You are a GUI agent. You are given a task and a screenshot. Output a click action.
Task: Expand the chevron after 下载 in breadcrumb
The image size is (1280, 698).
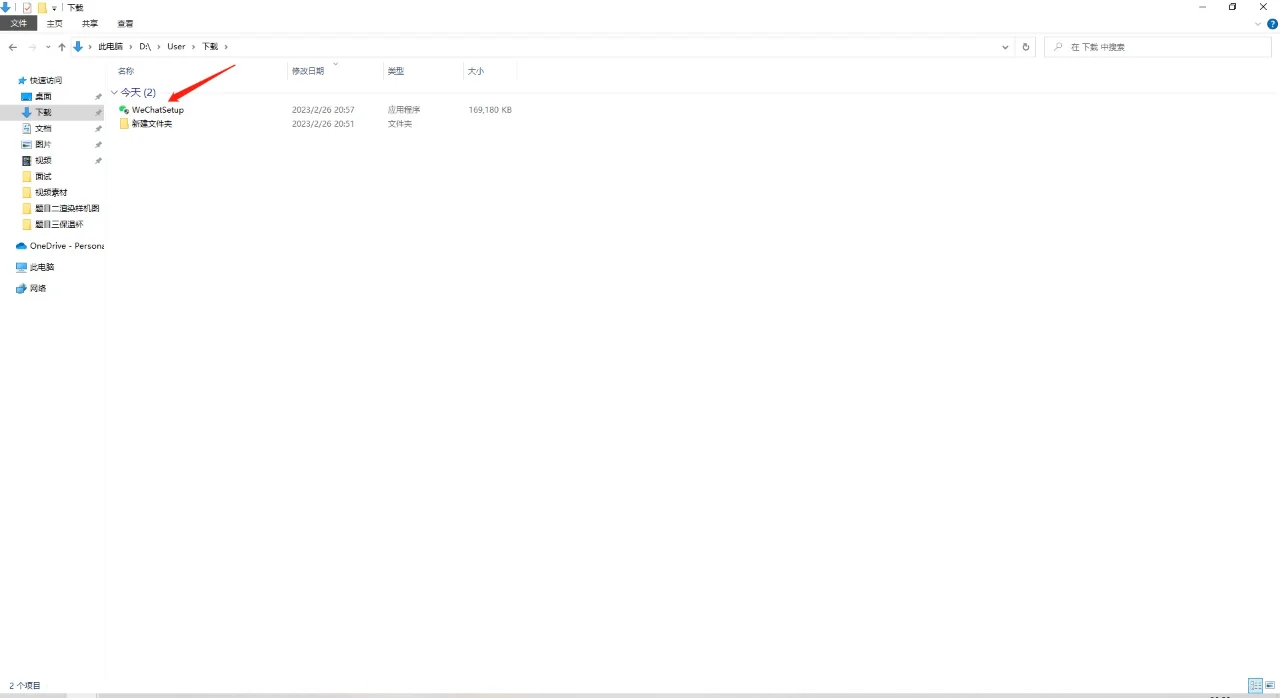click(226, 47)
